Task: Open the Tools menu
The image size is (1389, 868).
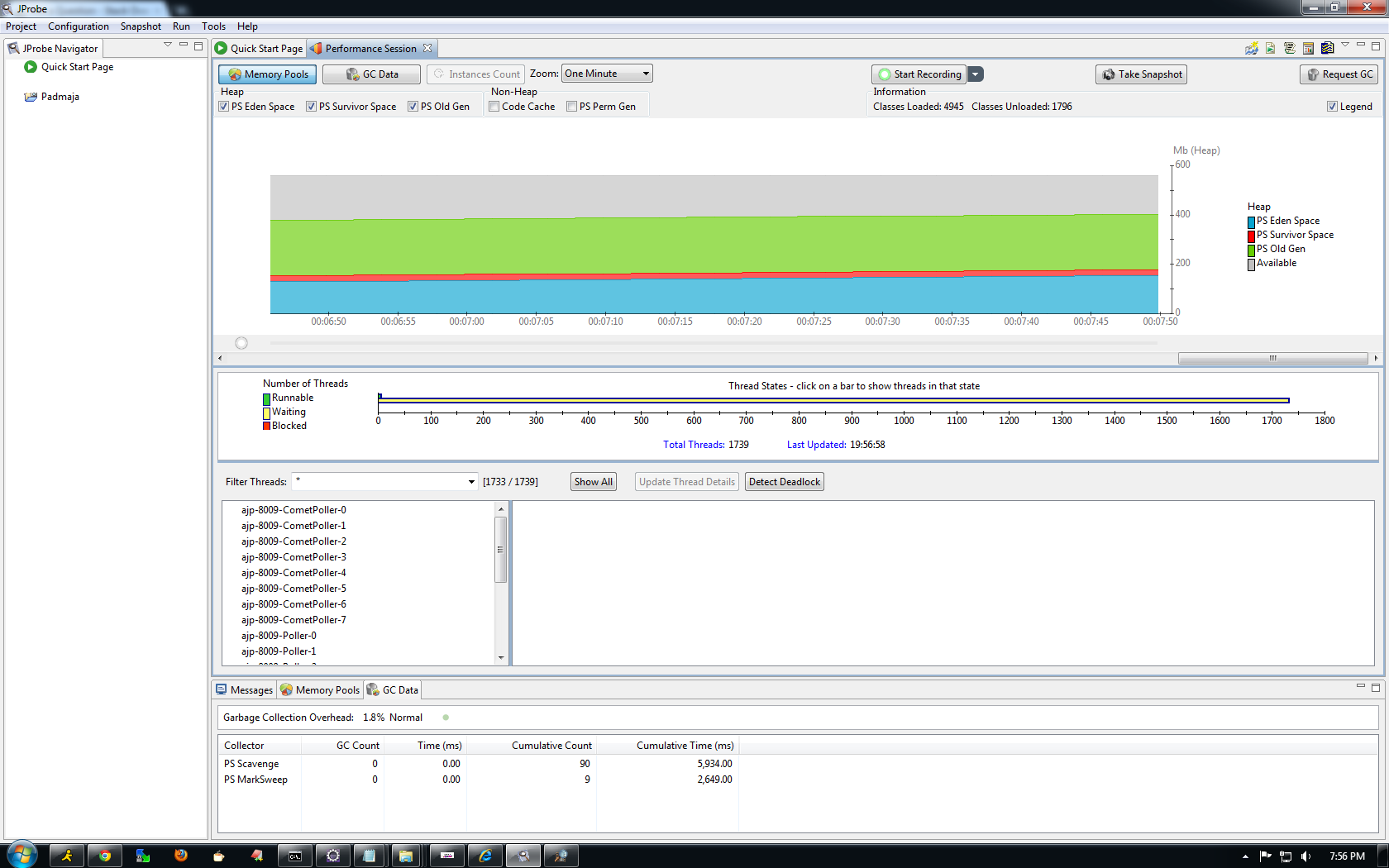Action: point(213,26)
